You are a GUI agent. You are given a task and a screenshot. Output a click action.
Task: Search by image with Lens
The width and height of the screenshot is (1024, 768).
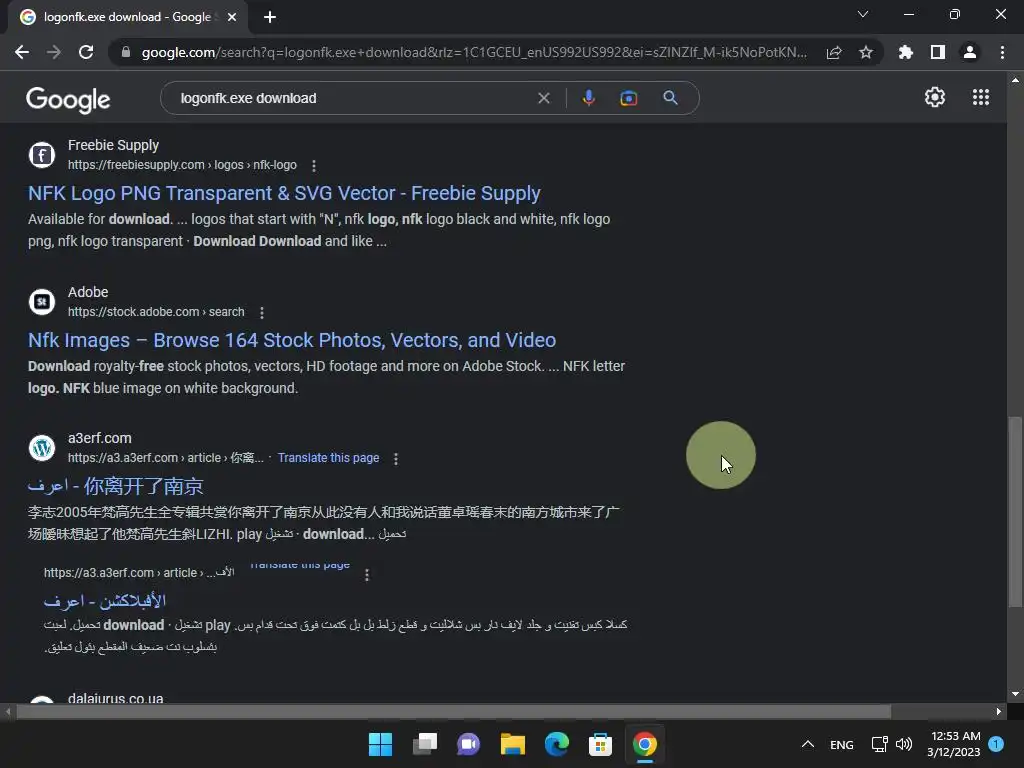[628, 98]
